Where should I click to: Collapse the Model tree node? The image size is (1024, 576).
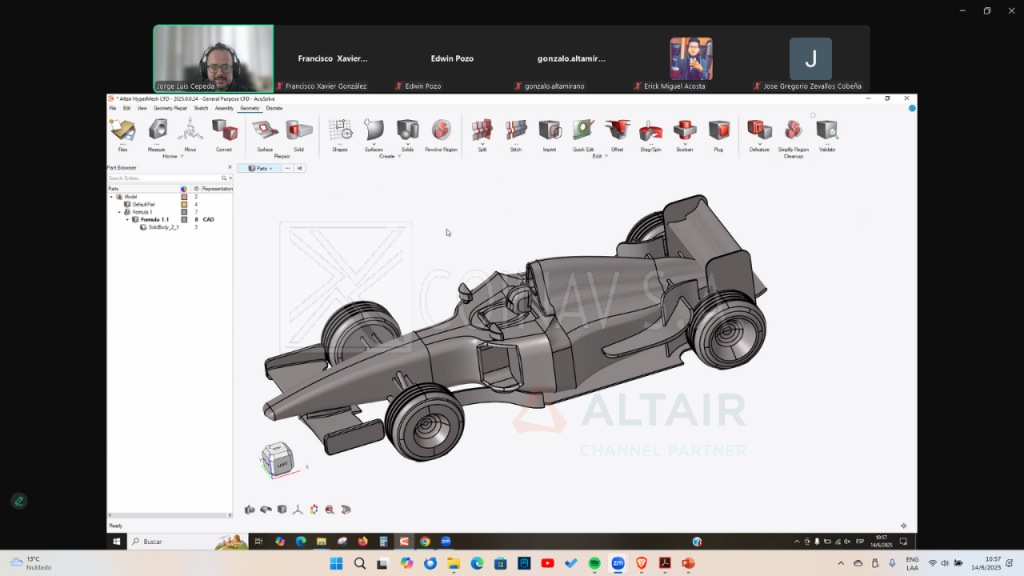click(x=112, y=197)
